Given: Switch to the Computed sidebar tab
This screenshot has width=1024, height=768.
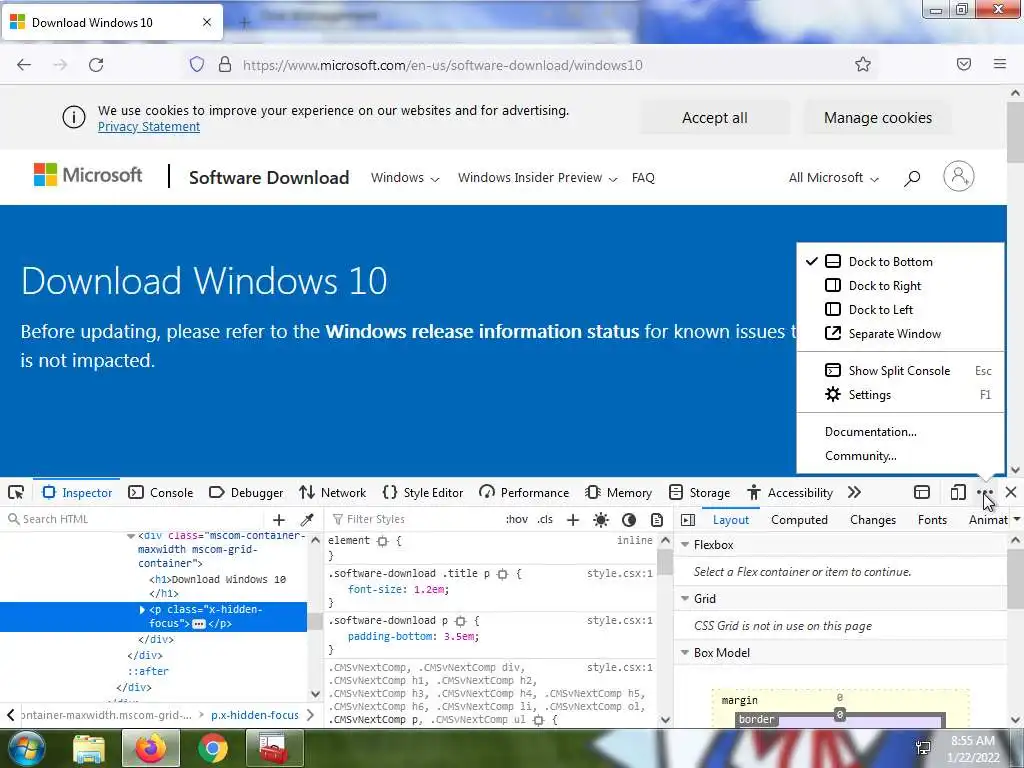Looking at the screenshot, I should pyautogui.click(x=799, y=520).
